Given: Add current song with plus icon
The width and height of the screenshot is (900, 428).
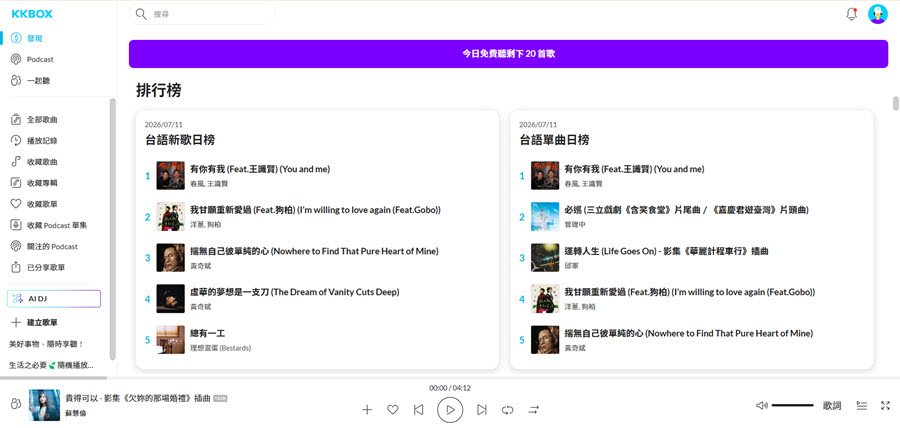Looking at the screenshot, I should click(367, 410).
